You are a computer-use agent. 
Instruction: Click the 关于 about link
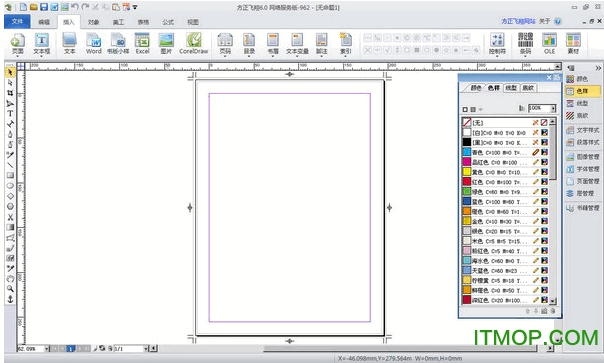click(x=544, y=22)
